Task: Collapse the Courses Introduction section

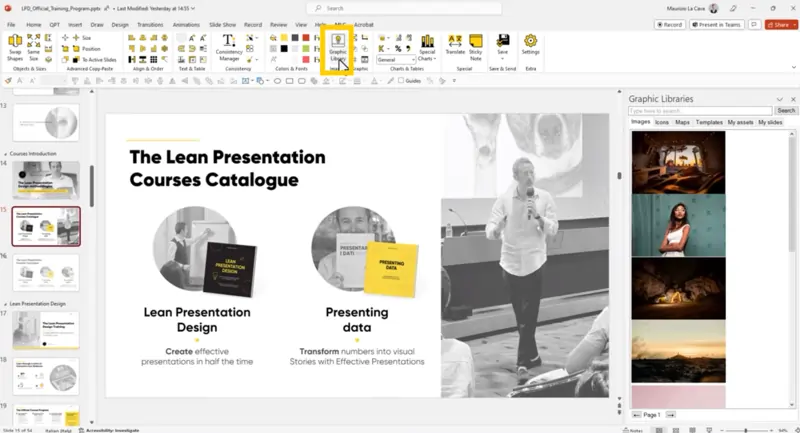Action: pos(6,154)
